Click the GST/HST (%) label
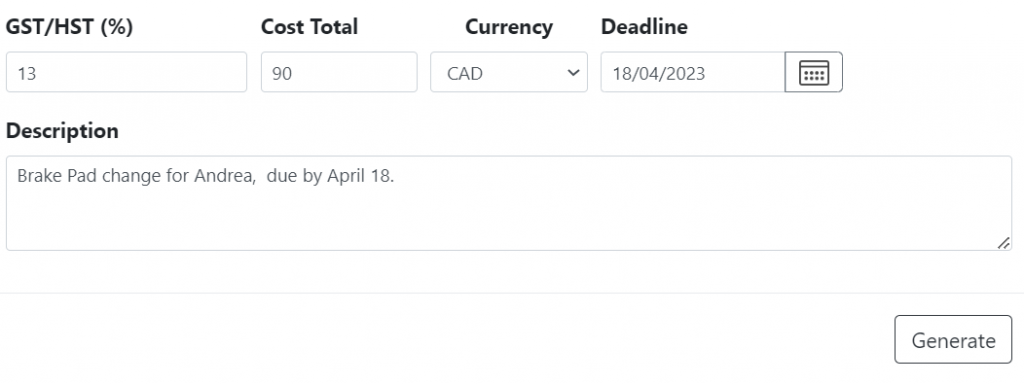Image resolution: width=1024 pixels, height=384 pixels. (69, 27)
